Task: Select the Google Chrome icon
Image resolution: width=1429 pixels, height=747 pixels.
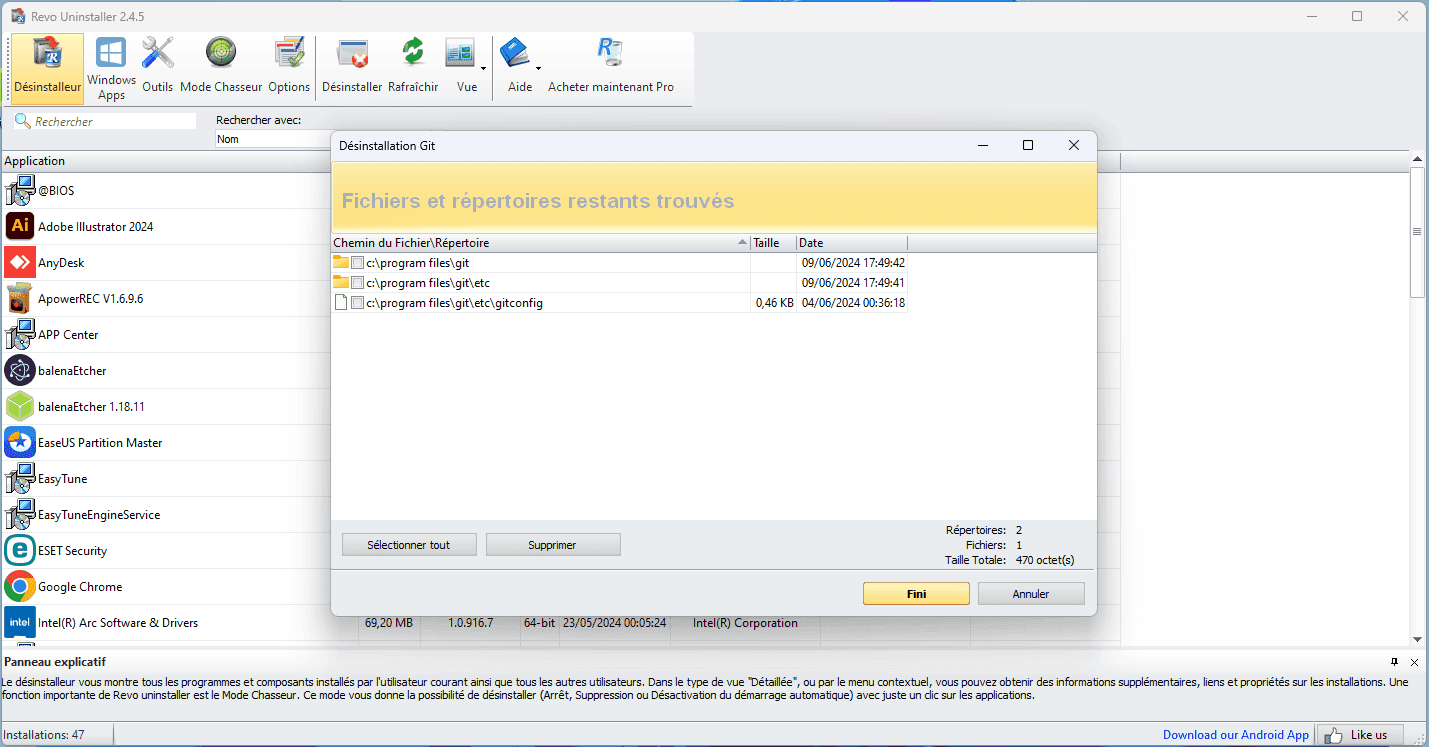Action: pos(20,586)
